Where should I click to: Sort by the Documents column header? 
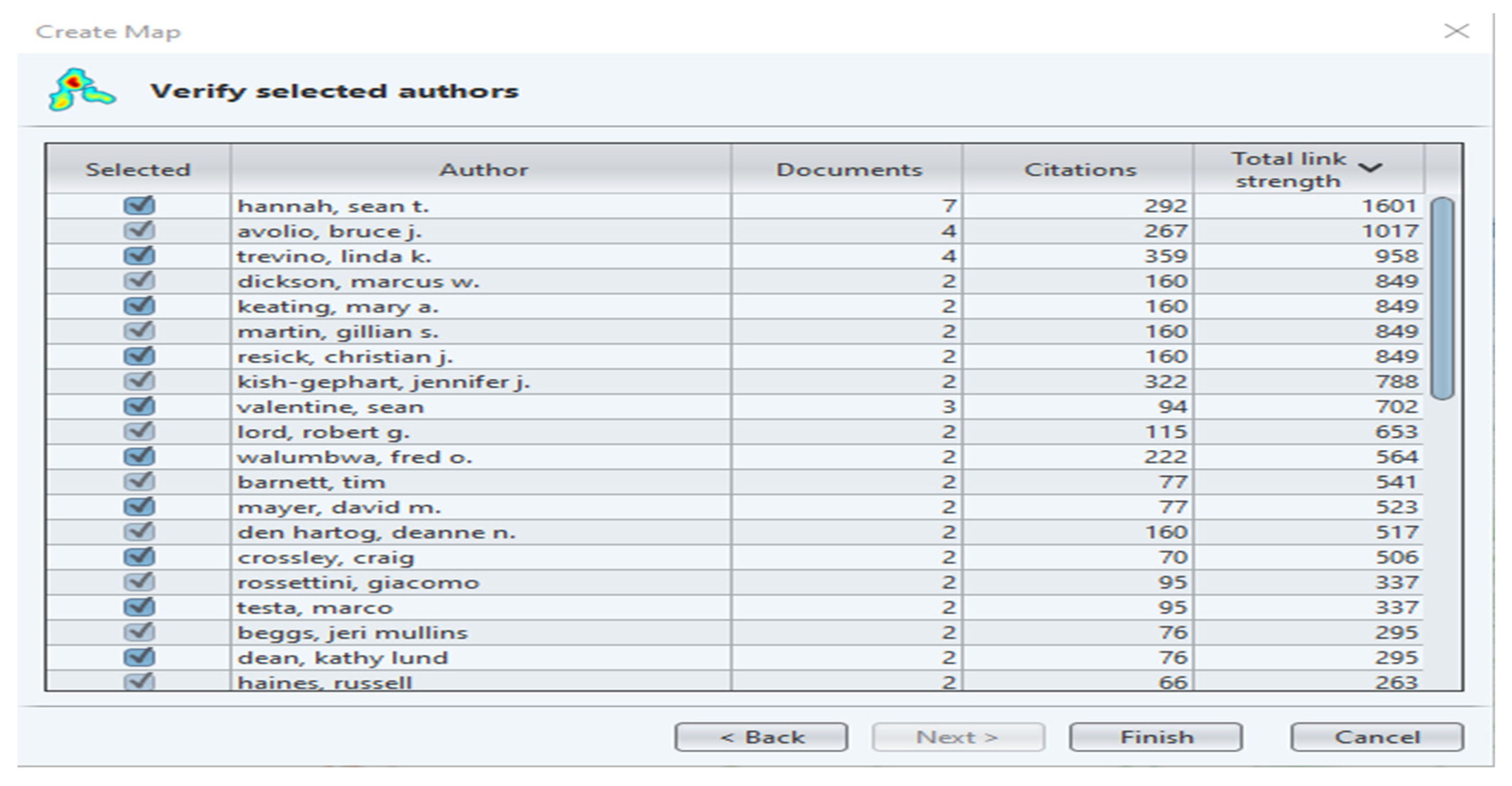tap(849, 170)
